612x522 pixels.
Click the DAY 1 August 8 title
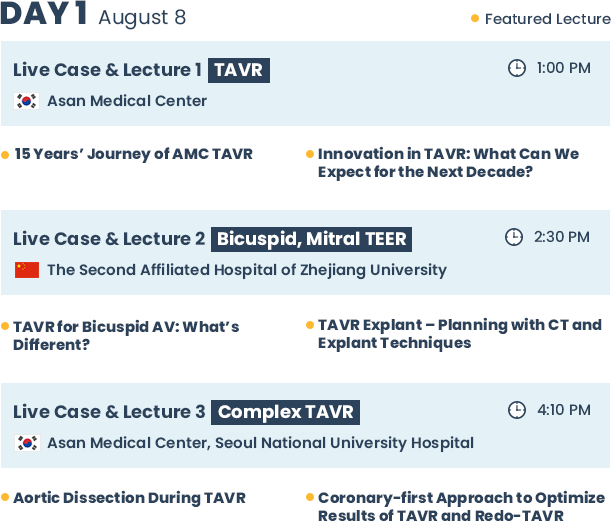tap(93, 15)
